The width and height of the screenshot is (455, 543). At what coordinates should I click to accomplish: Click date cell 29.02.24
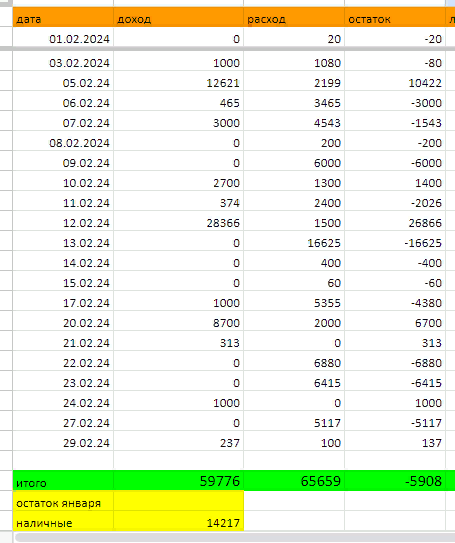(63, 443)
